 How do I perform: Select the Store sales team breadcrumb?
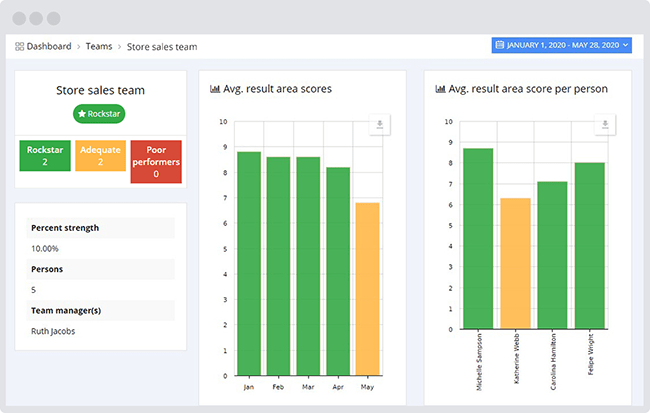(161, 46)
